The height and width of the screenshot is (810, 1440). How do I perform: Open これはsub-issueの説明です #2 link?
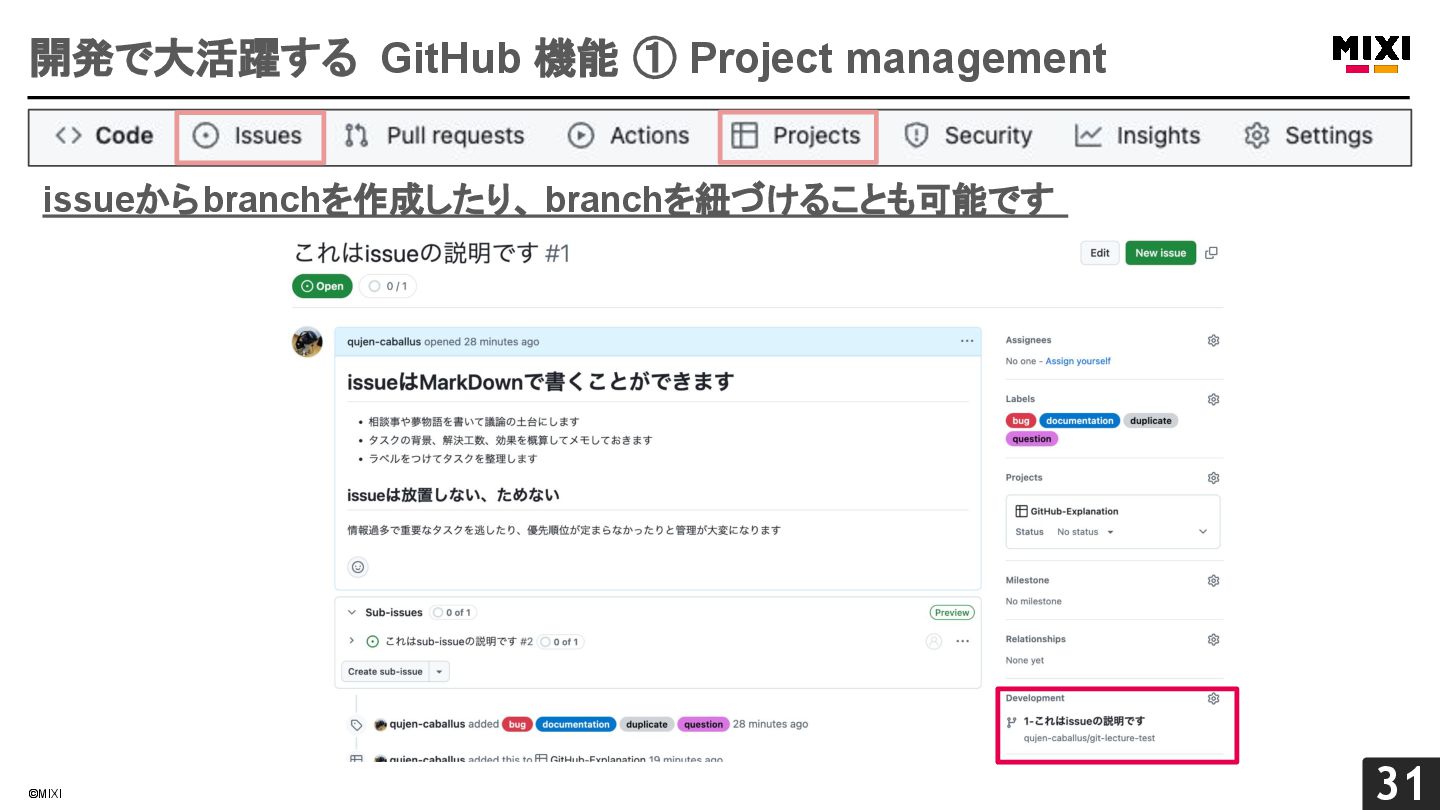[458, 642]
